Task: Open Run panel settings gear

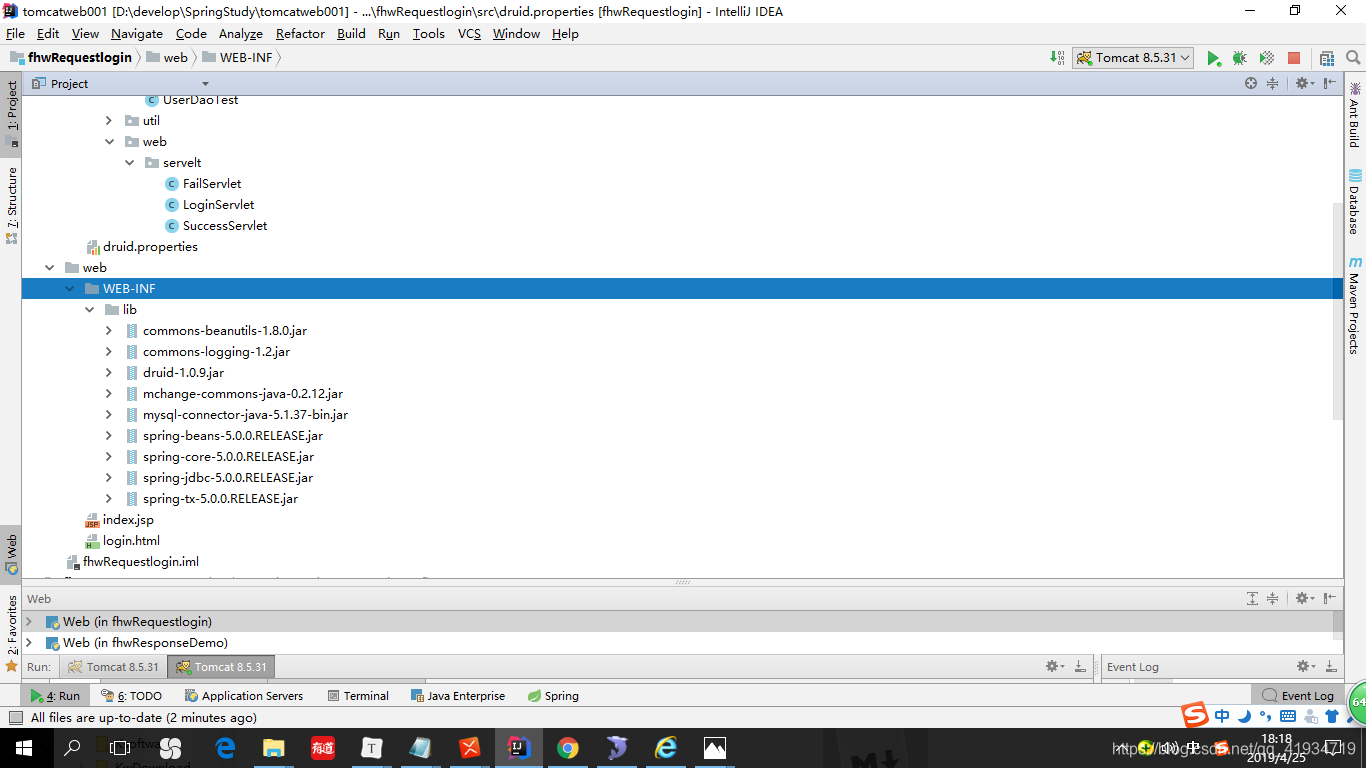Action: [1053, 666]
